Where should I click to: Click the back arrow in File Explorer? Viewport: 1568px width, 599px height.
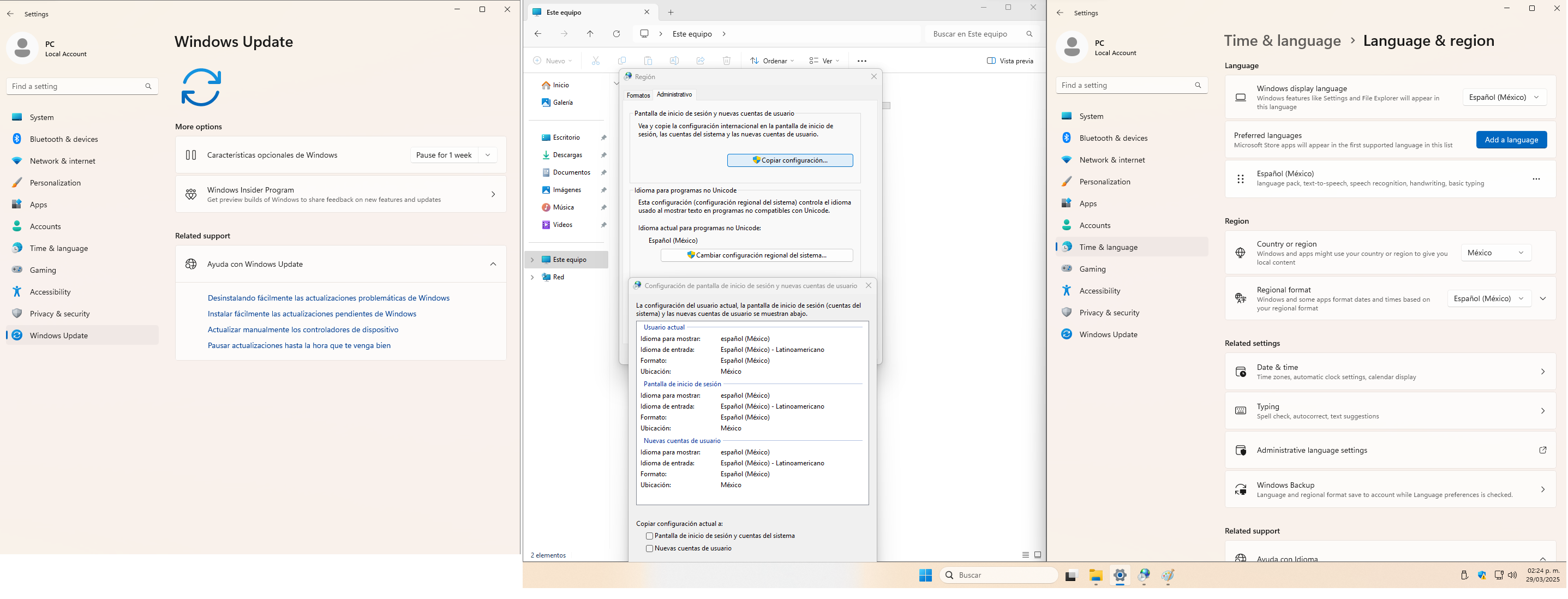pyautogui.click(x=538, y=34)
